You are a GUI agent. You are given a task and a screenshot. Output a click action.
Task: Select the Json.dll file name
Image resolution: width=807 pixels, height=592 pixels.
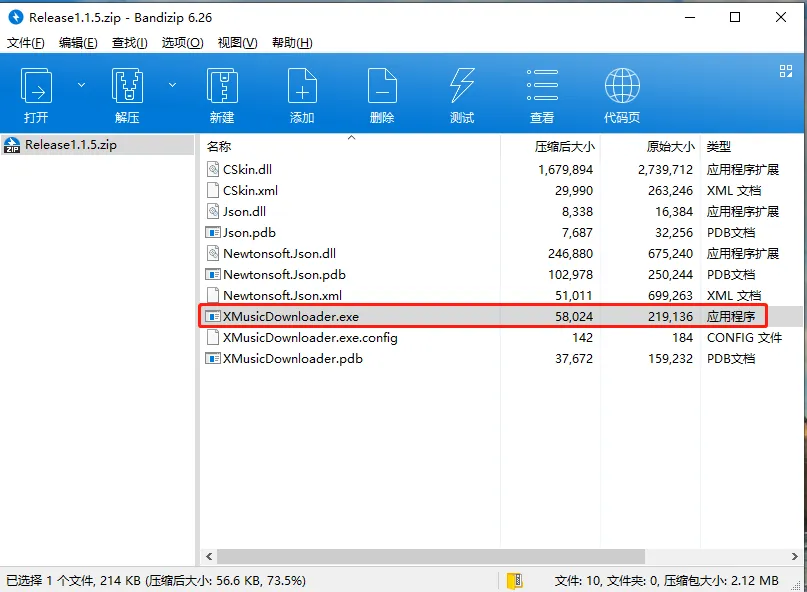pyautogui.click(x=244, y=212)
